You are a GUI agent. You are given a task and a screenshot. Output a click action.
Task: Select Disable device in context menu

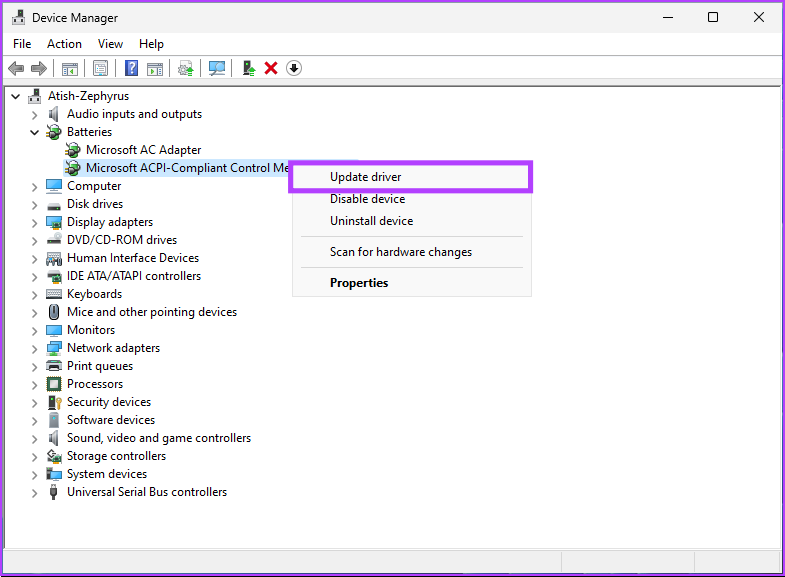point(367,199)
